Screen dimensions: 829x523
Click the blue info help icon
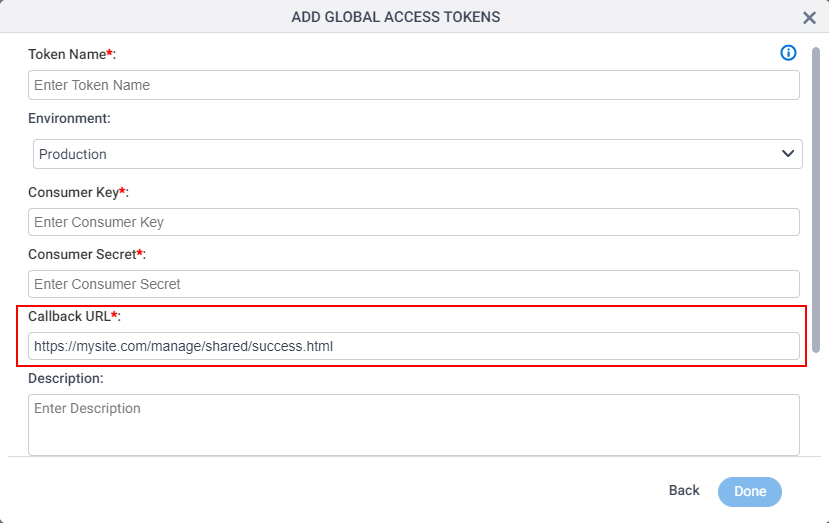click(788, 53)
